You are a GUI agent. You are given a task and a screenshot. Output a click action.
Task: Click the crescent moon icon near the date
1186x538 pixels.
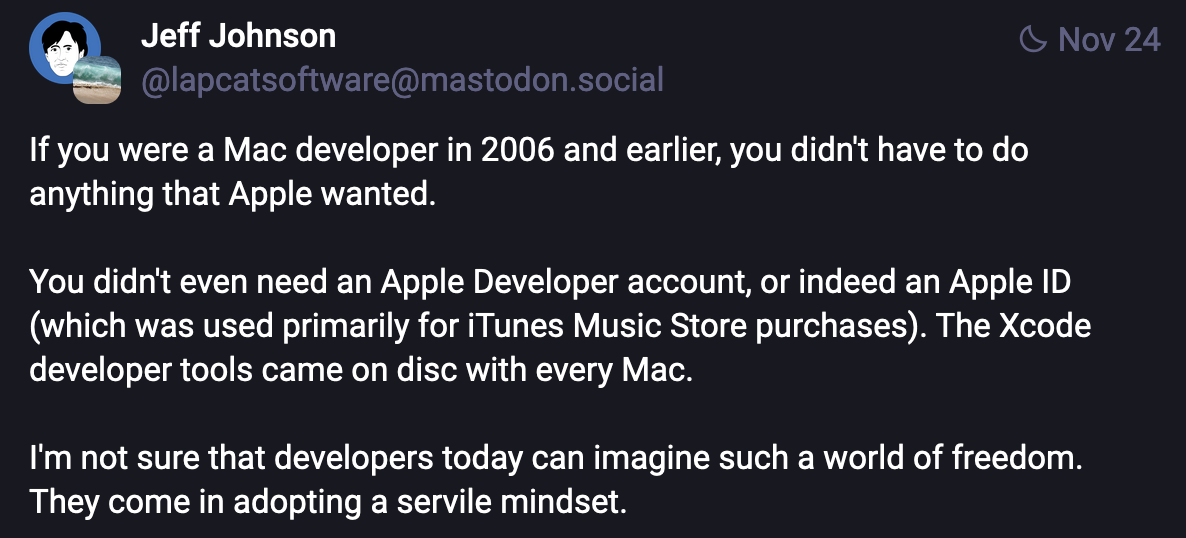coord(1032,39)
